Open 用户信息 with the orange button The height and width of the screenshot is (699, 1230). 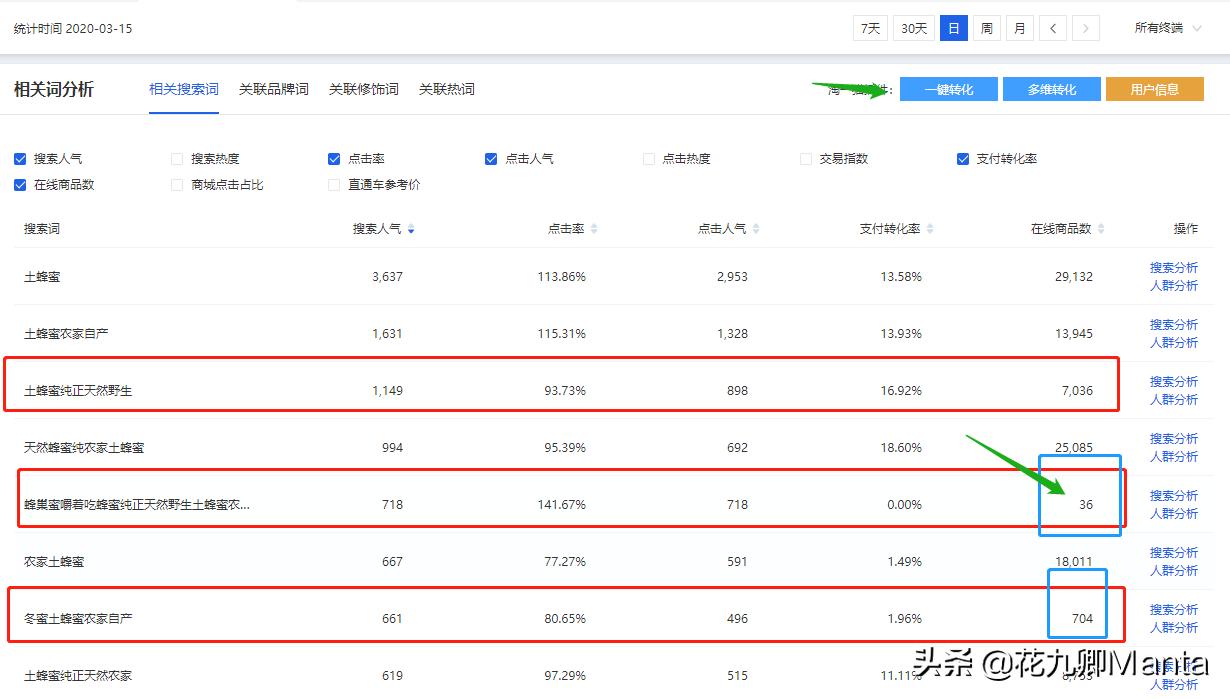(x=1155, y=88)
